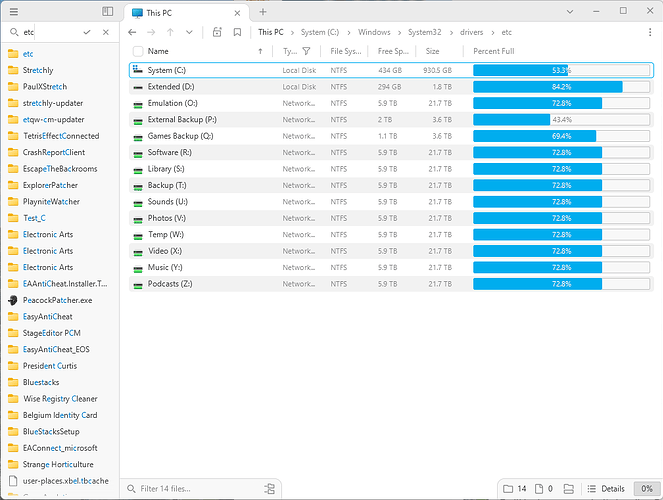Viewport: 663px width, 500px height.
Task: Click in the search field with etc
Action: click(51, 32)
